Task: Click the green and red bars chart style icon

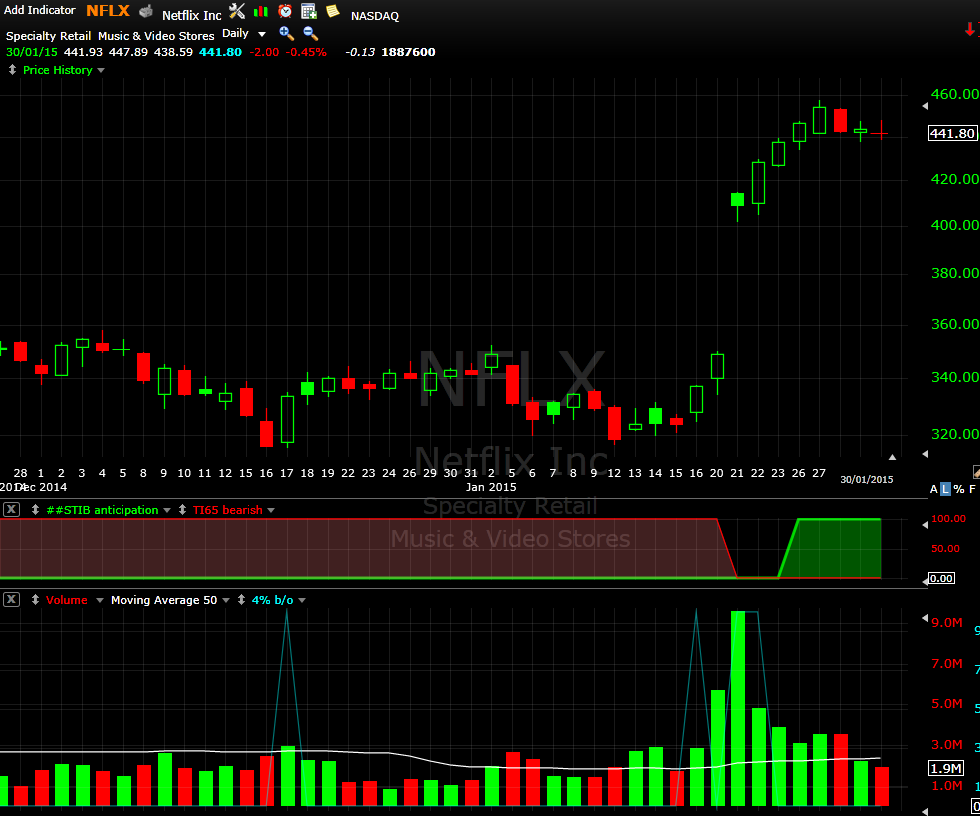Action: [x=261, y=11]
